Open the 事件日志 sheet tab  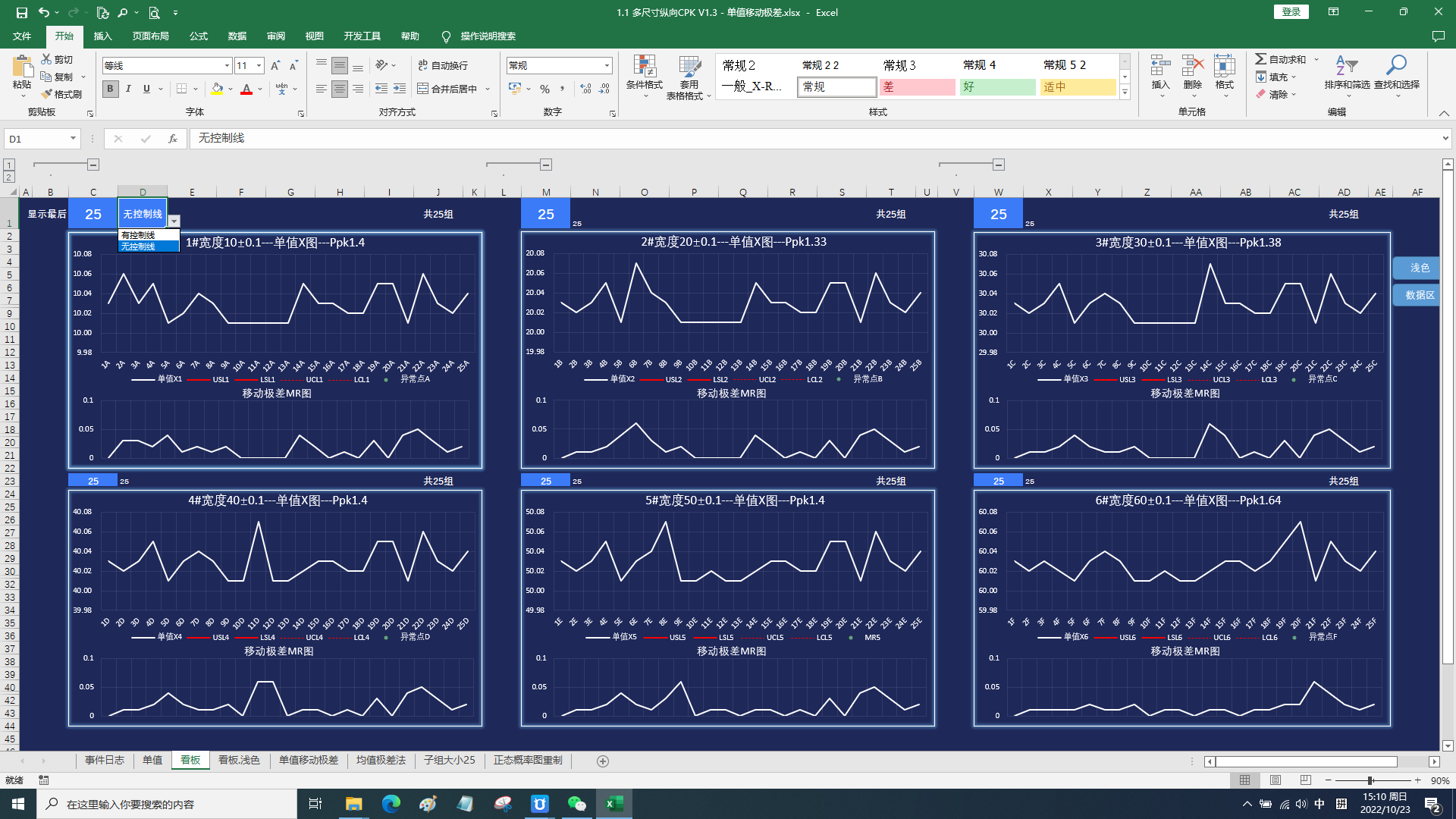click(105, 760)
